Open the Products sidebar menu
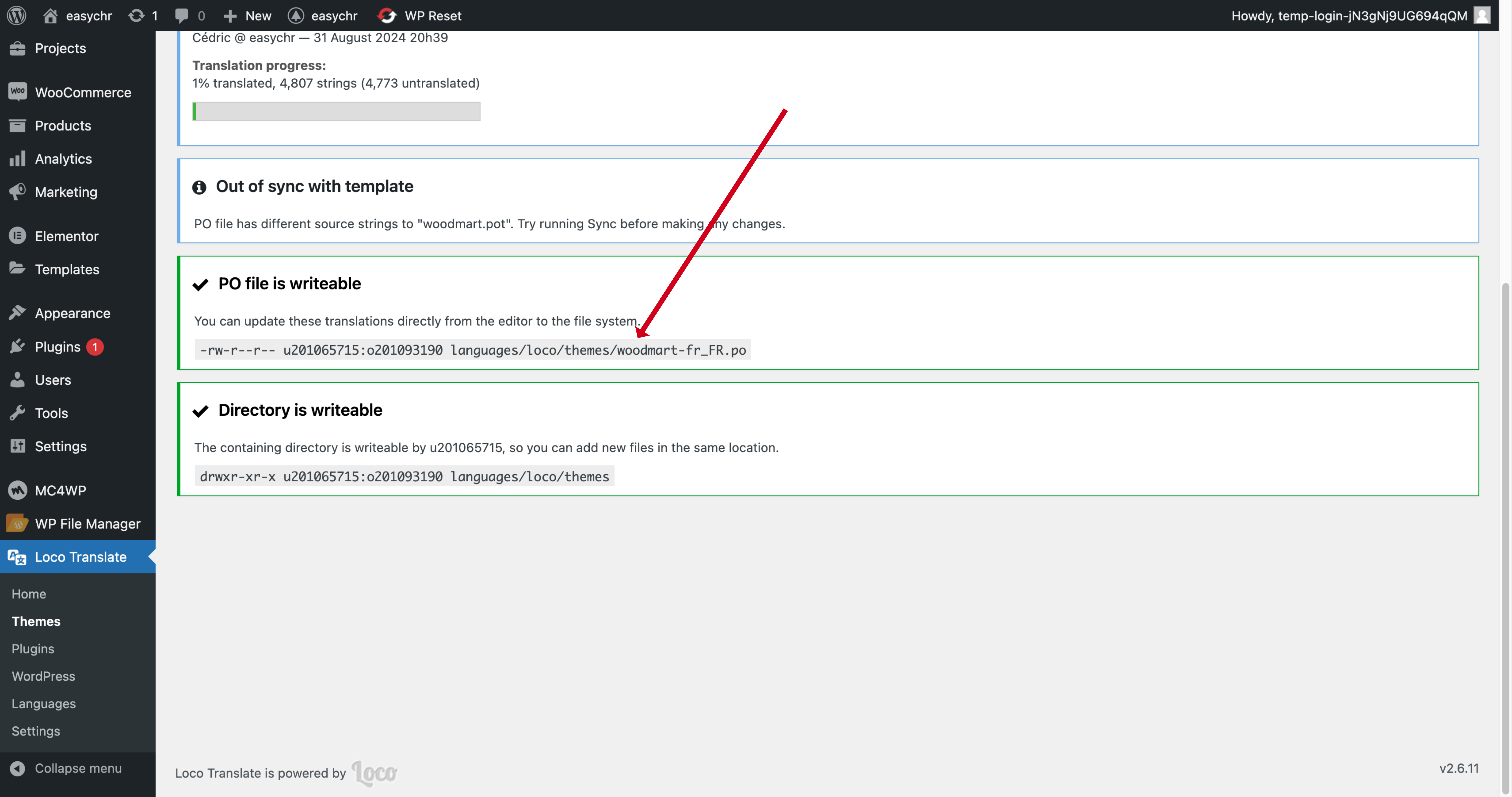Screen dimensions: 1512x797 click(78, 126)
